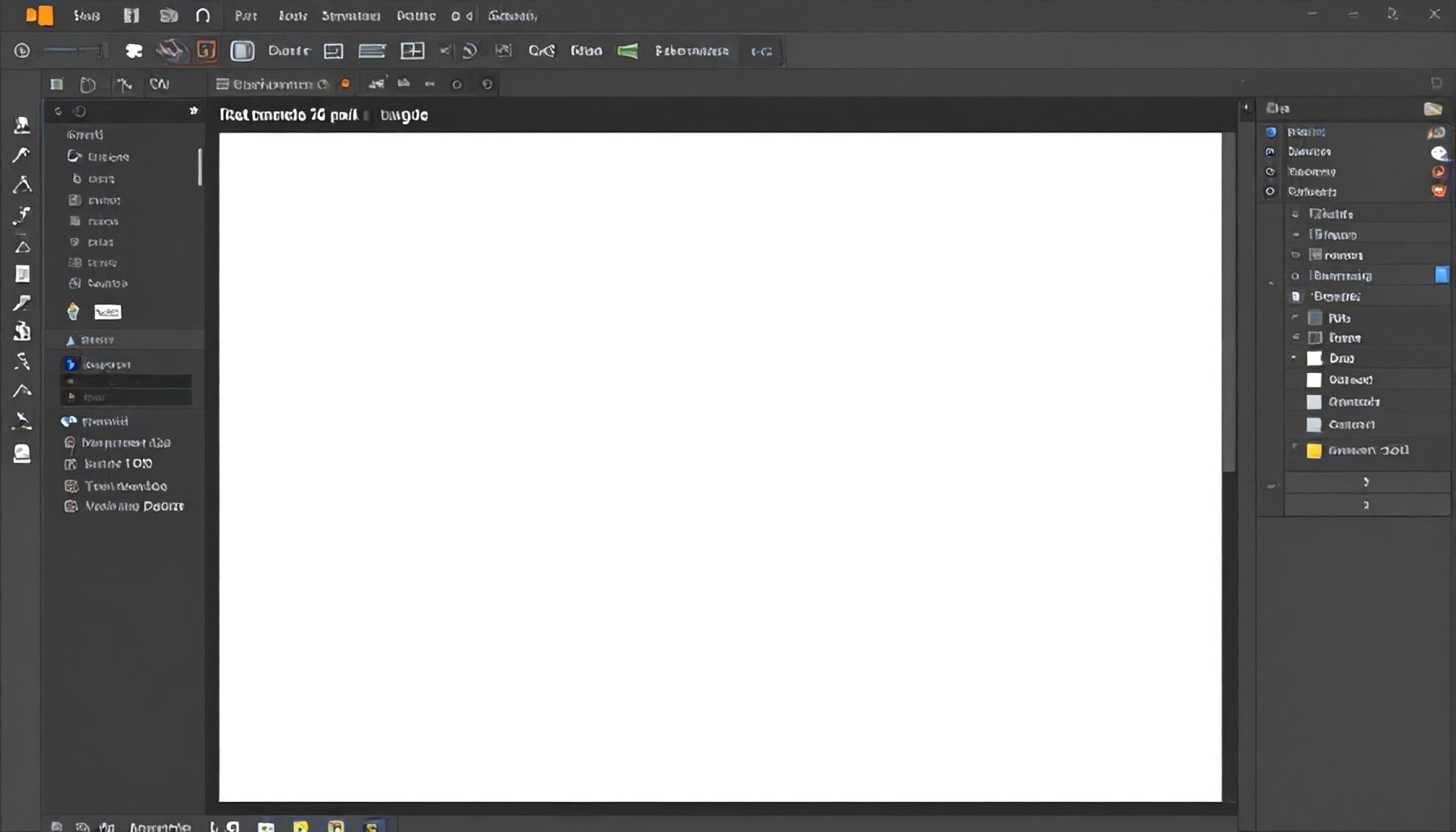The width and height of the screenshot is (1456, 832).
Task: Switch to the second tab above the canvas
Action: tap(404, 115)
